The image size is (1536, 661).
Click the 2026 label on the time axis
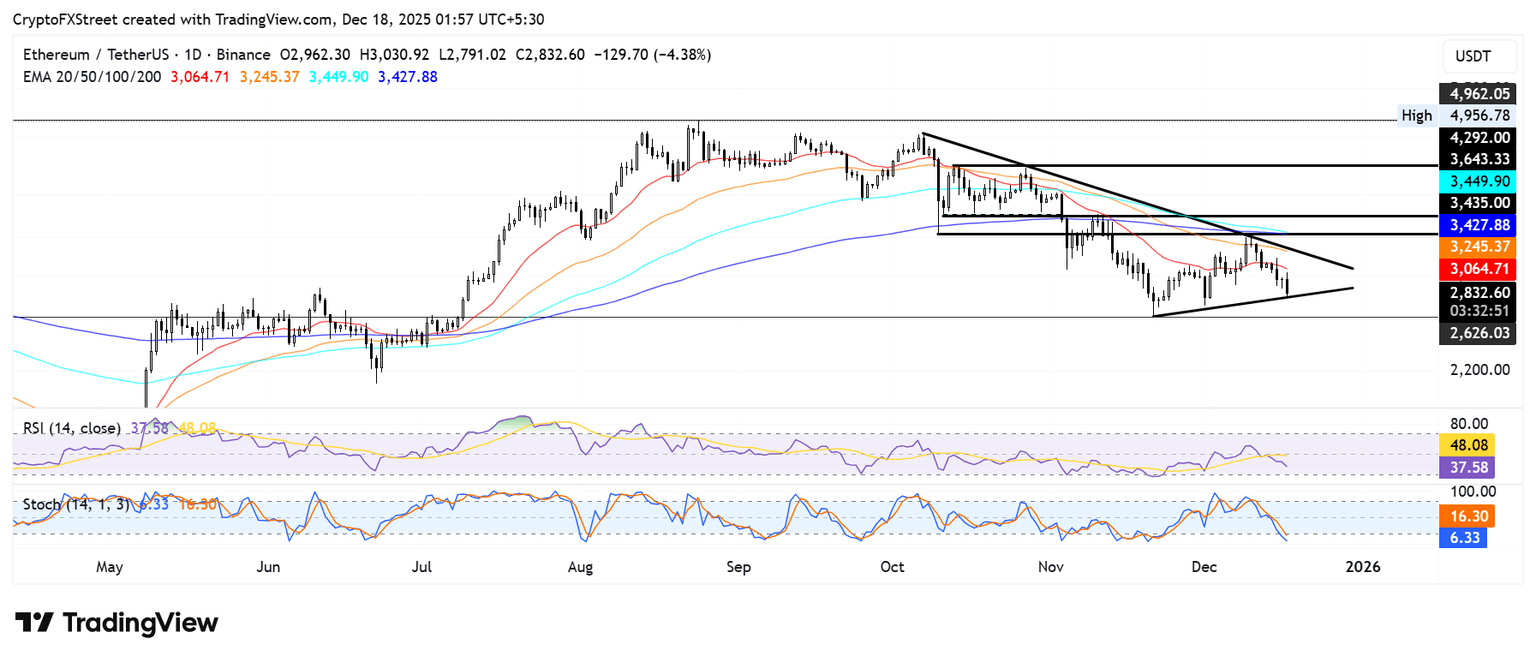pos(1362,567)
